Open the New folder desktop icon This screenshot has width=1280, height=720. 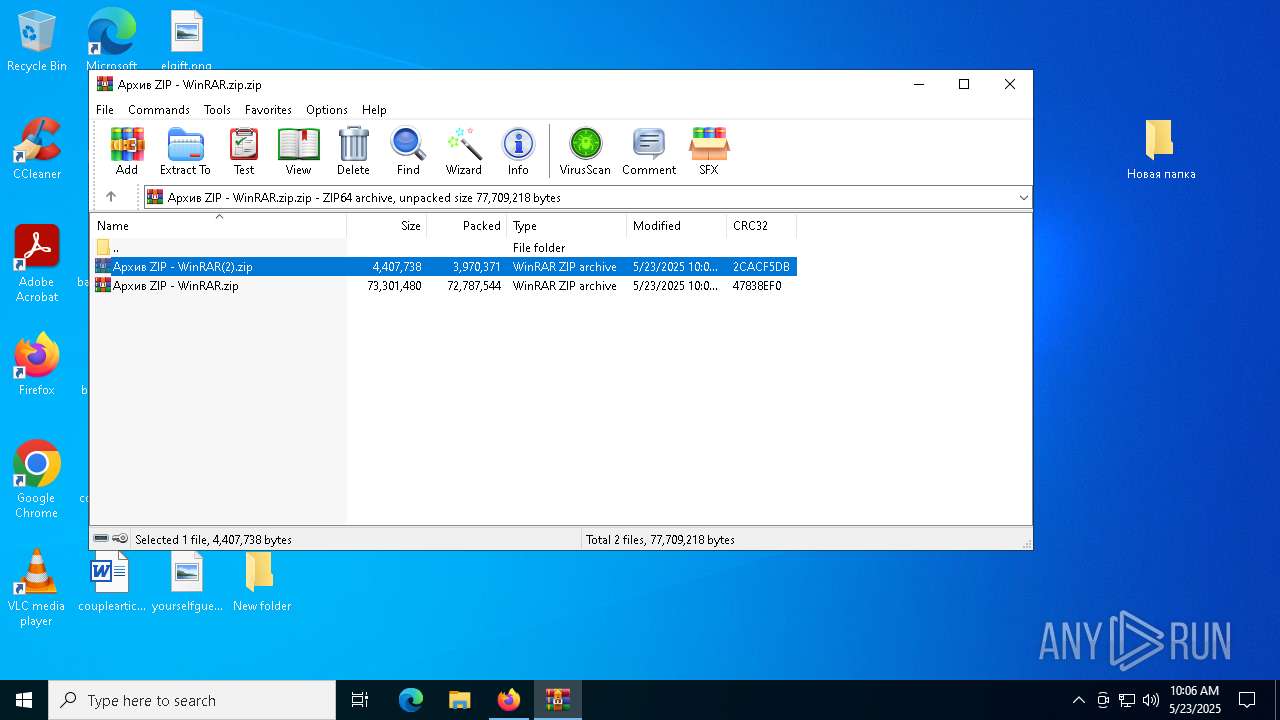pyautogui.click(x=261, y=581)
